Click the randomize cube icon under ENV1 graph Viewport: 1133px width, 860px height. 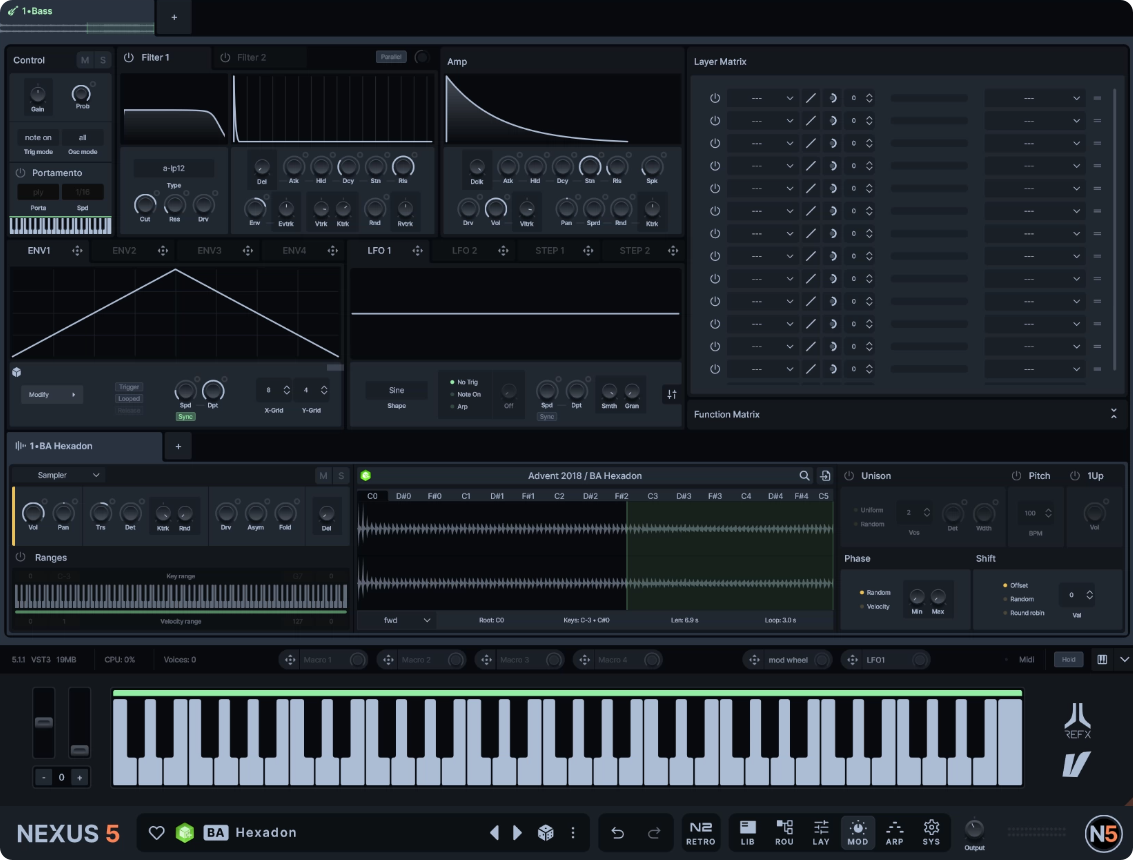tap(17, 372)
